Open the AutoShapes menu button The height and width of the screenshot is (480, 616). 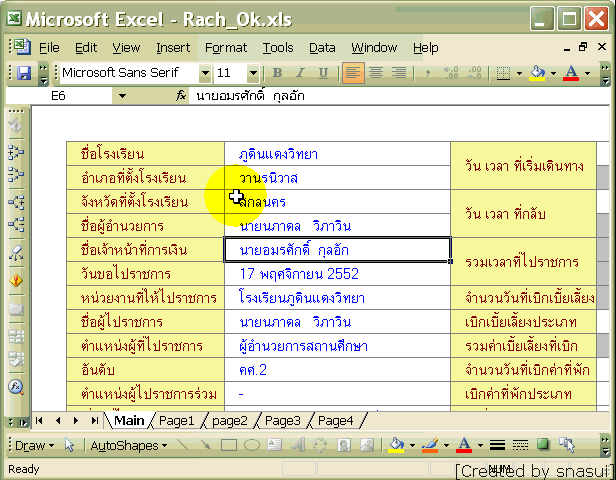click(125, 445)
